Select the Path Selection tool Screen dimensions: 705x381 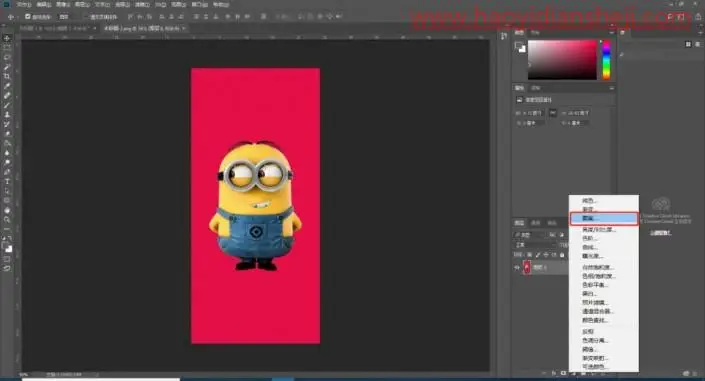(x=7, y=191)
